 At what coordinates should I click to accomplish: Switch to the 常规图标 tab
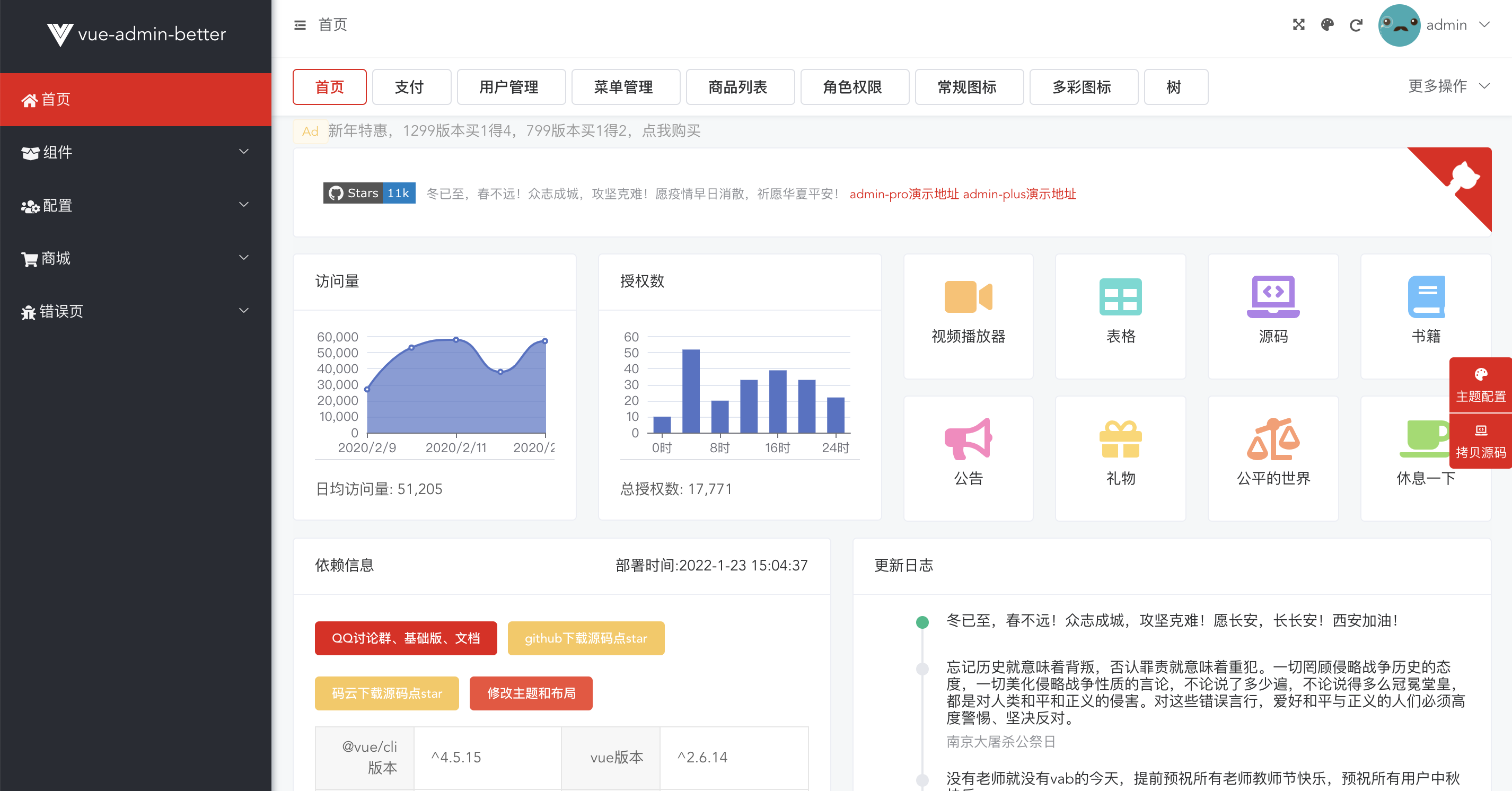[969, 87]
